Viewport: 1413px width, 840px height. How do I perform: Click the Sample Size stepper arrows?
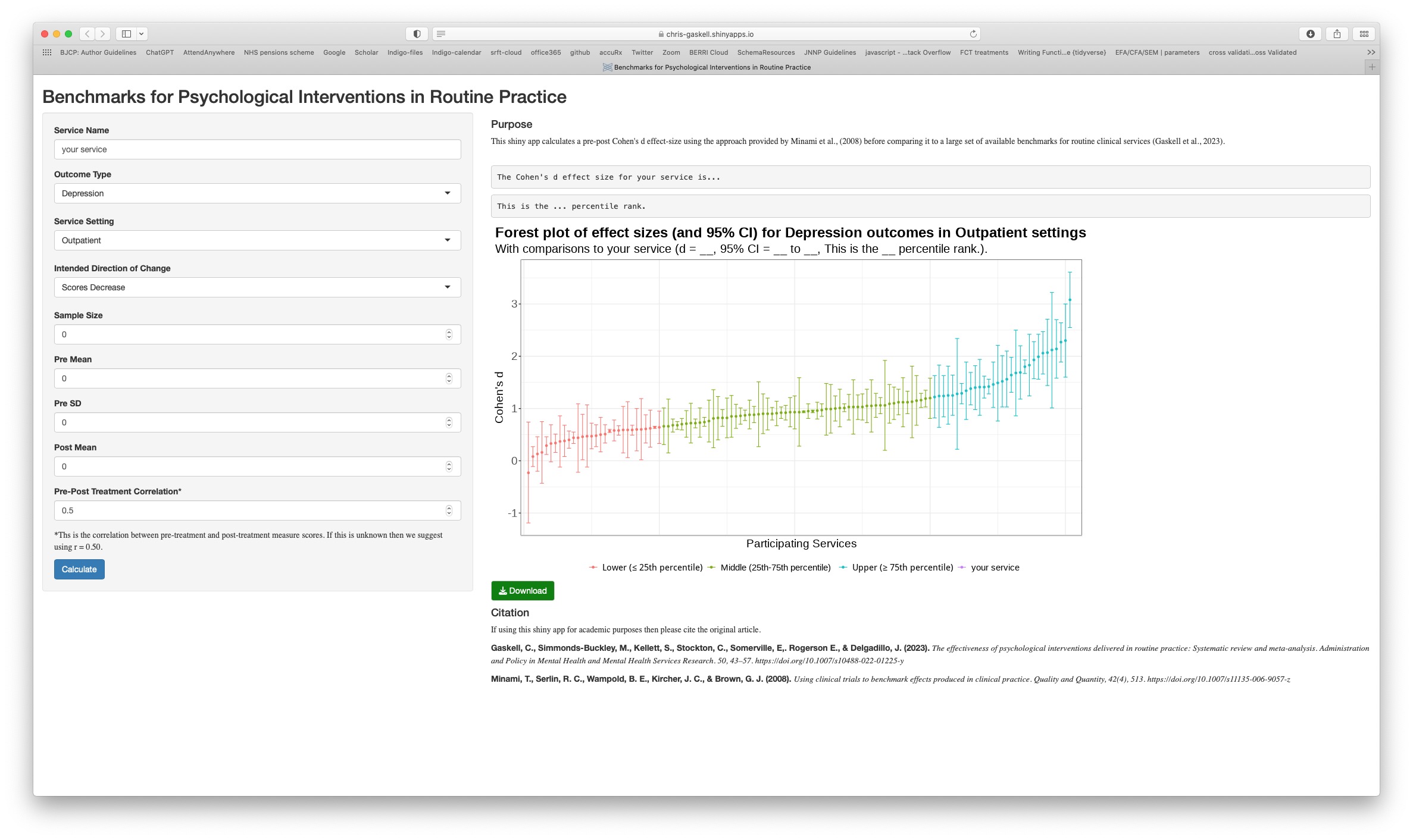click(x=449, y=334)
